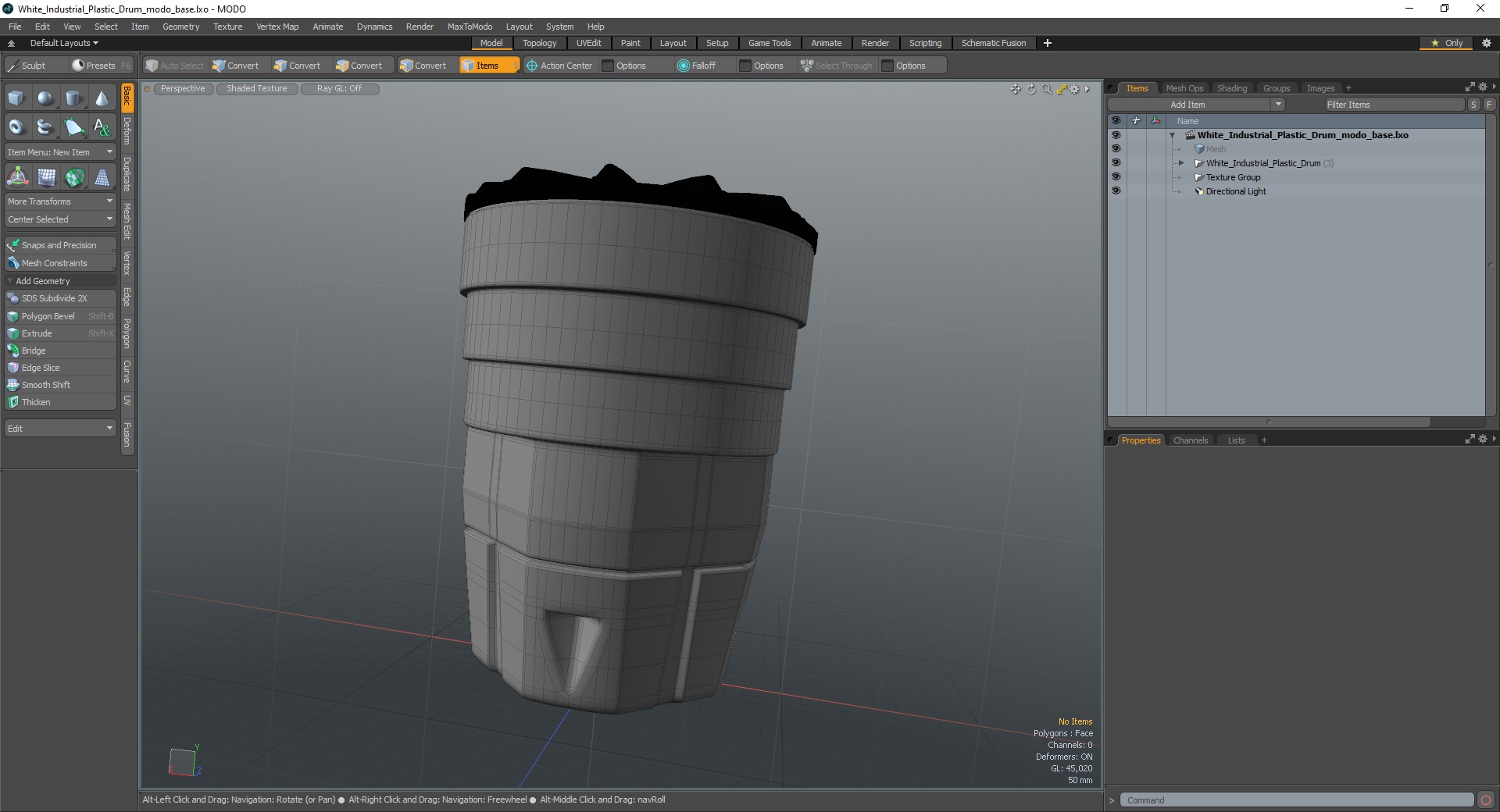Hide the Directional Light item visibility
This screenshot has width=1500, height=812.
1116,191
